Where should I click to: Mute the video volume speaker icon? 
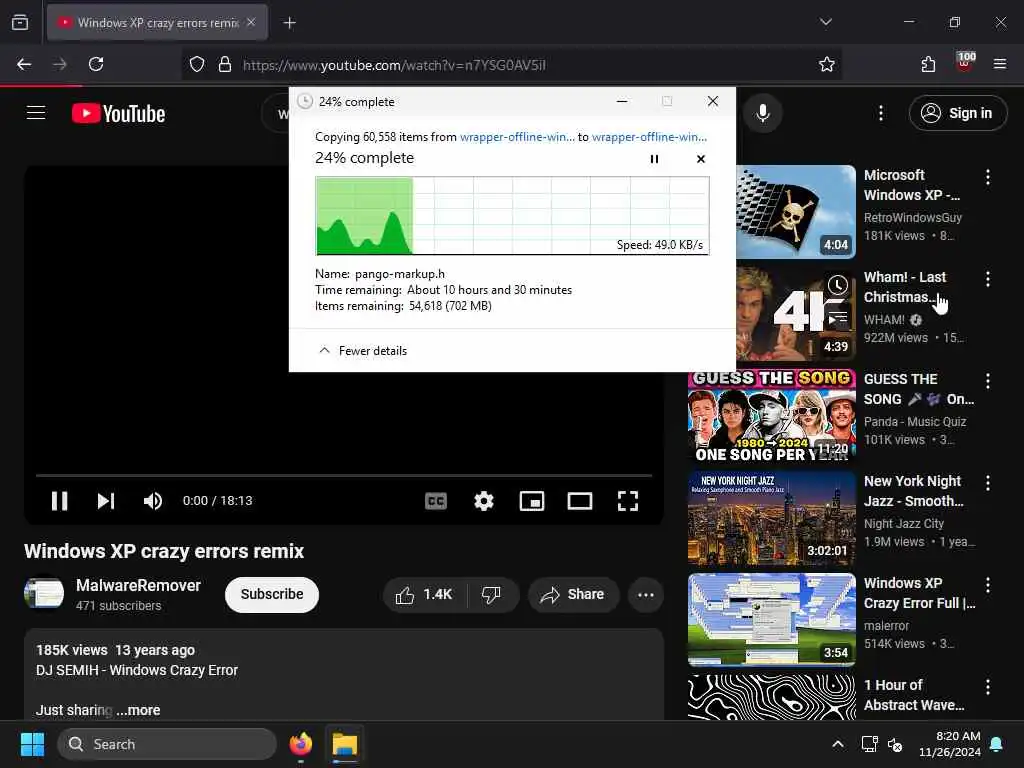(x=152, y=501)
